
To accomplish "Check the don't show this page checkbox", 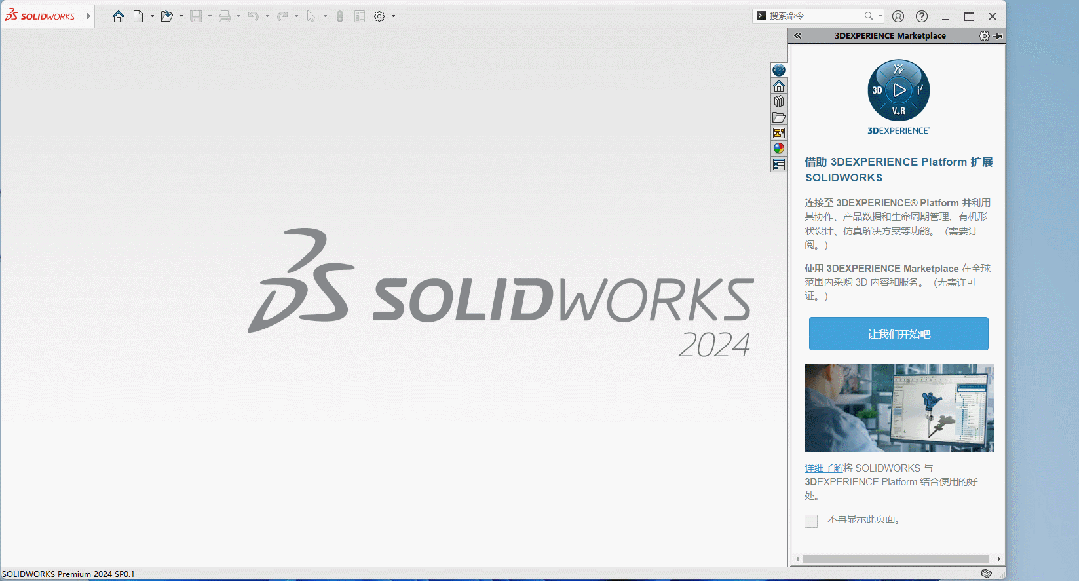I will point(811,520).
